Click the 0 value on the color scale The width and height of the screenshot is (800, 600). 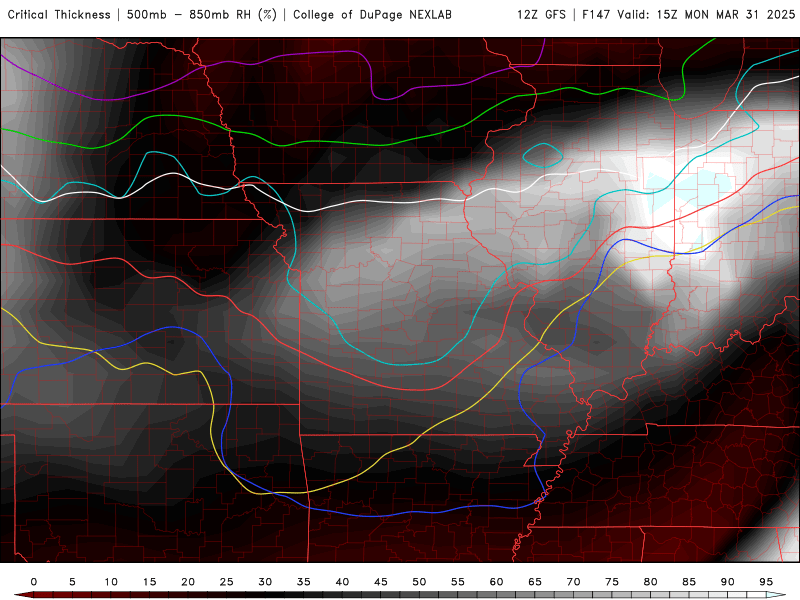(34, 582)
